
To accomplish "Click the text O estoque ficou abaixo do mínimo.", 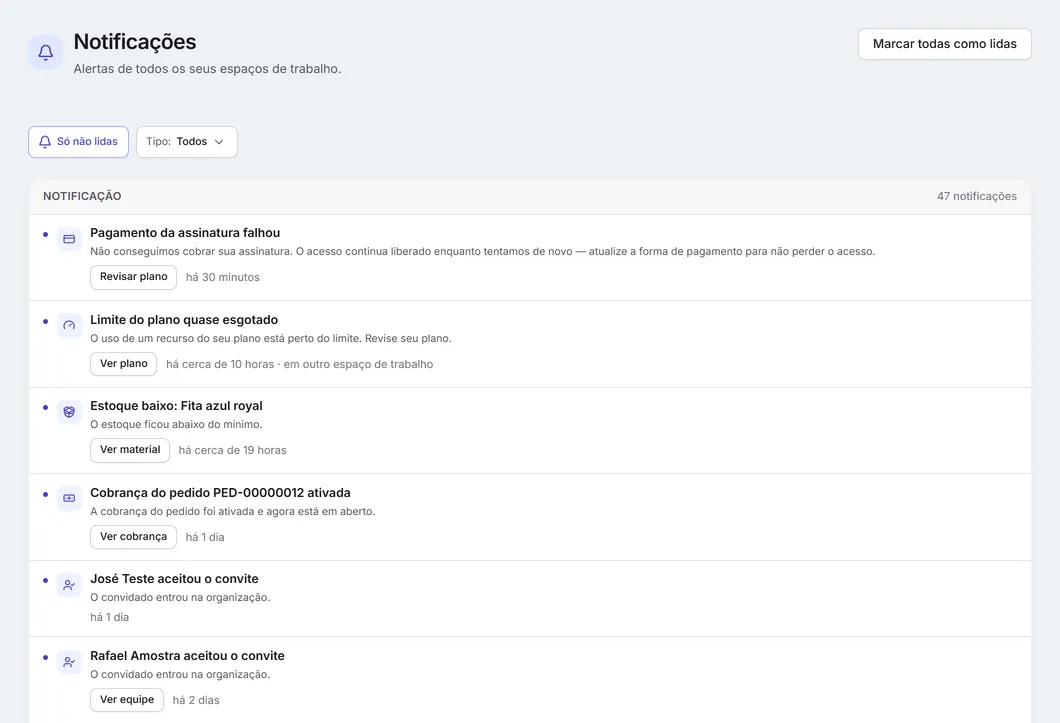I will click(x=176, y=425).
